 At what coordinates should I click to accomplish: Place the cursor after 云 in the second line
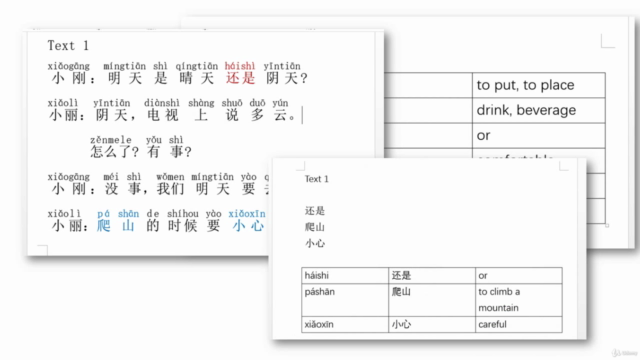(x=288, y=115)
